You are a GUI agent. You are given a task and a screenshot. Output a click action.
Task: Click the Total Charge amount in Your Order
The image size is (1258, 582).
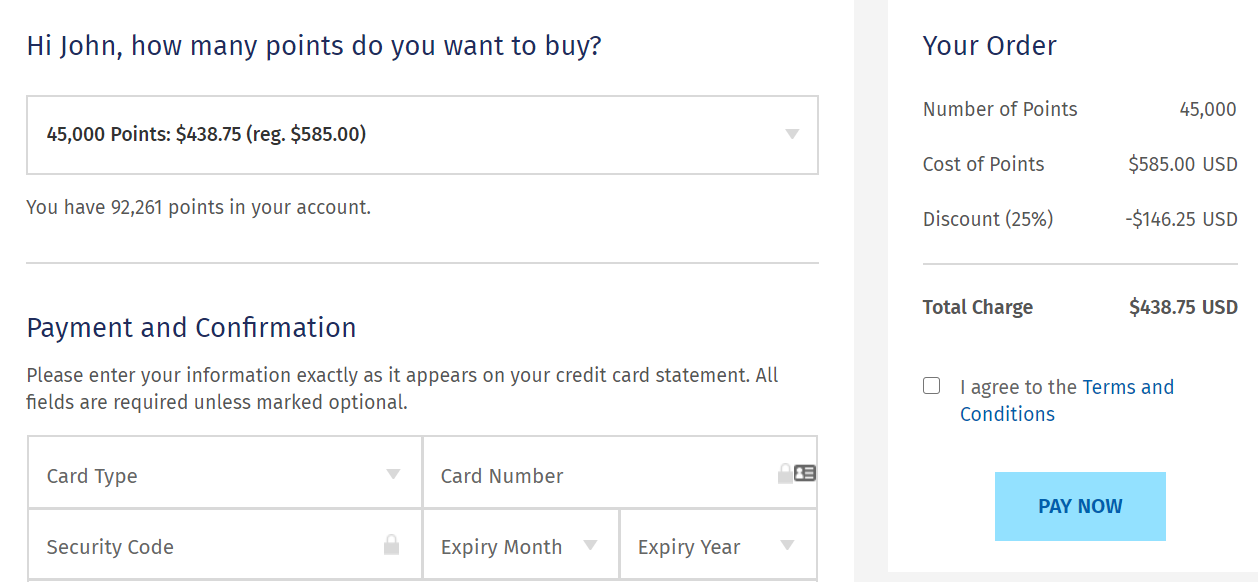tap(1183, 307)
